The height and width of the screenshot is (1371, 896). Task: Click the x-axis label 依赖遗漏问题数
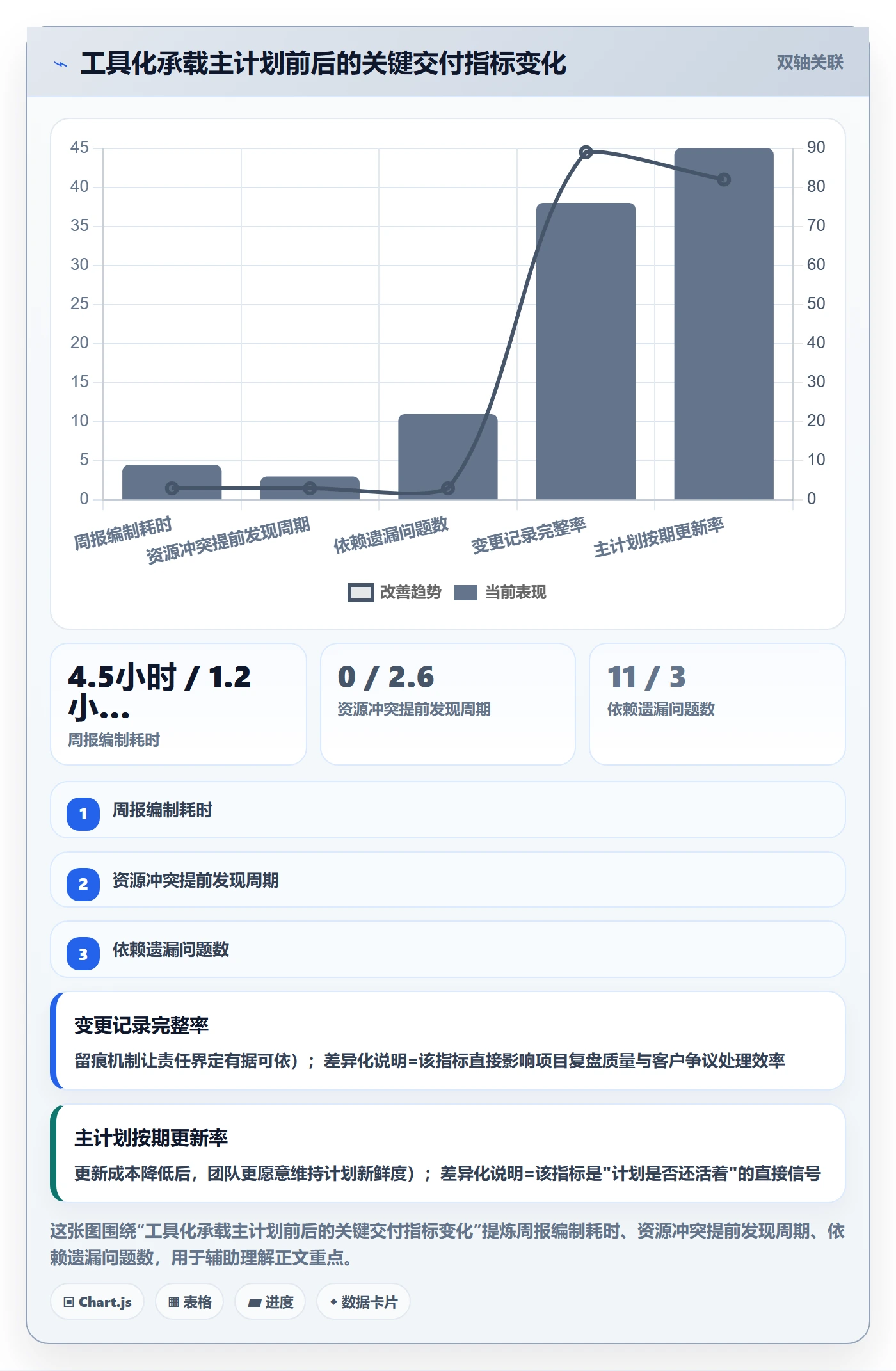click(391, 535)
